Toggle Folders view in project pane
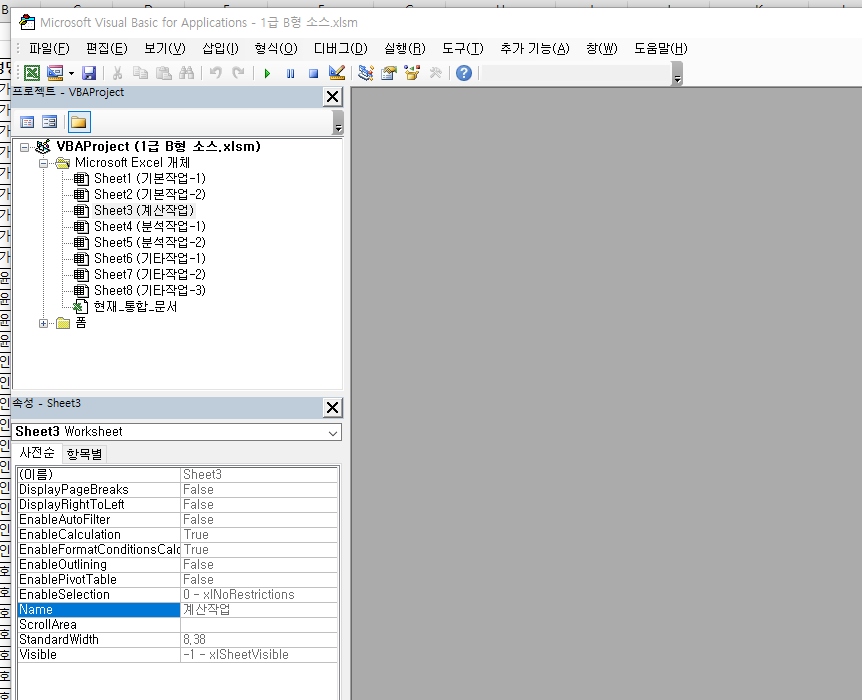 pyautogui.click(x=79, y=122)
